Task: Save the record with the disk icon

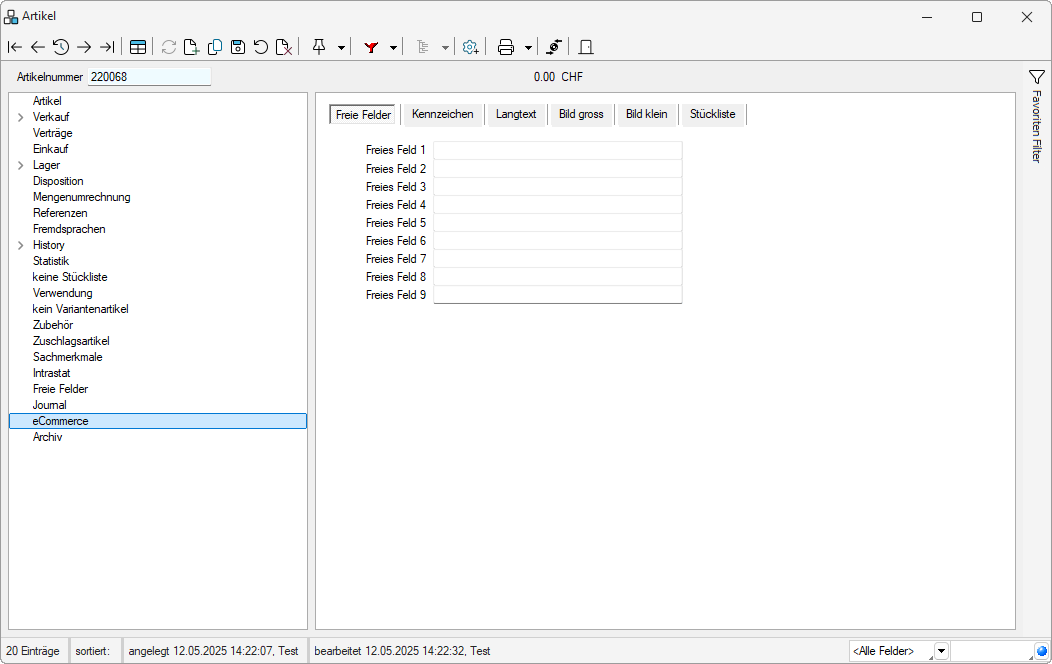Action: 238,47
